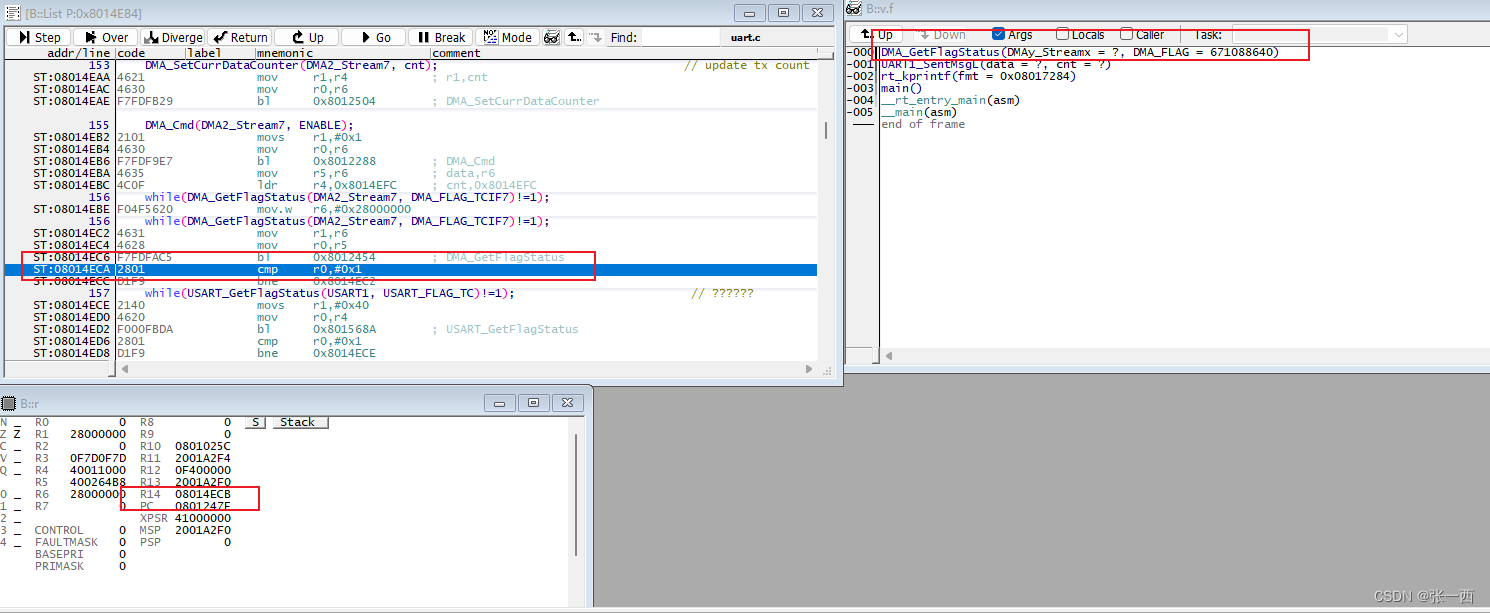Click List window horizontal scrollbar left arrow
Image resolution: width=1490 pixels, height=613 pixels.
pyautogui.click(x=125, y=369)
